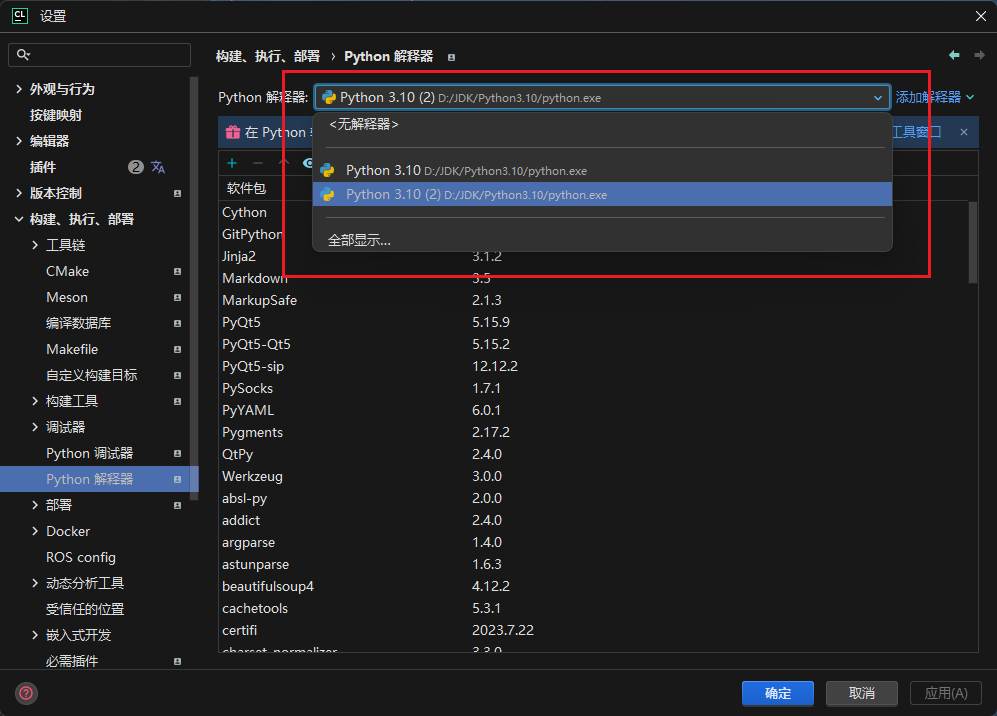Expand the 动态分析工具 node
The width and height of the screenshot is (997, 716).
pyautogui.click(x=35, y=583)
